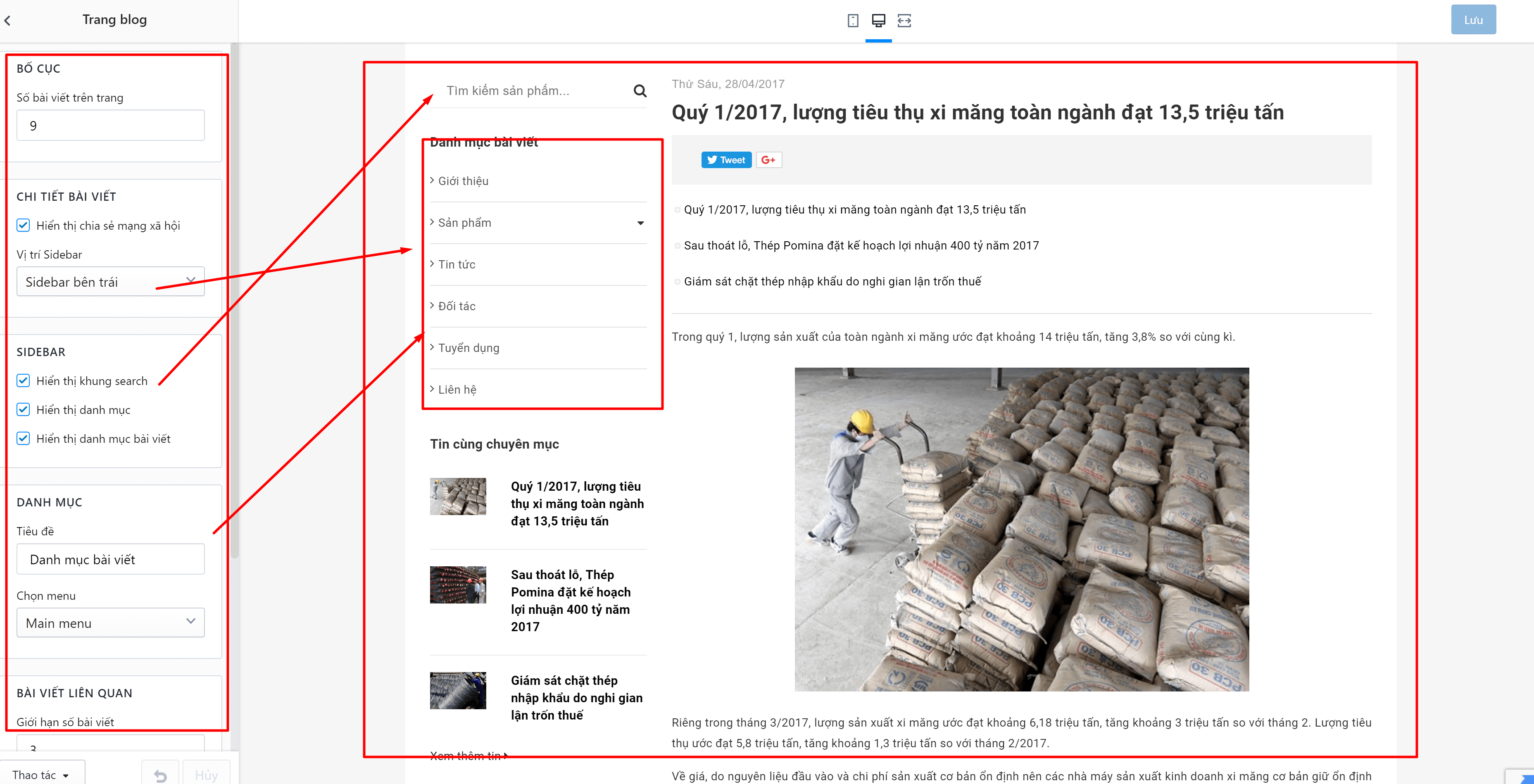Viewport: 1534px width, 784px height.
Task: Click the undo arrow button
Action: 160,774
